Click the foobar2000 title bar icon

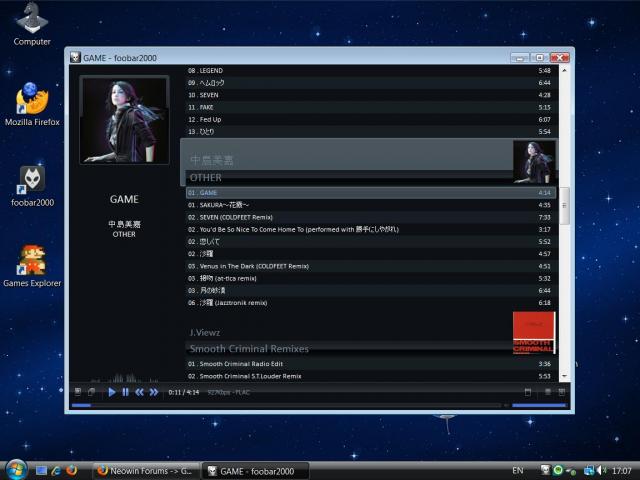point(75,58)
